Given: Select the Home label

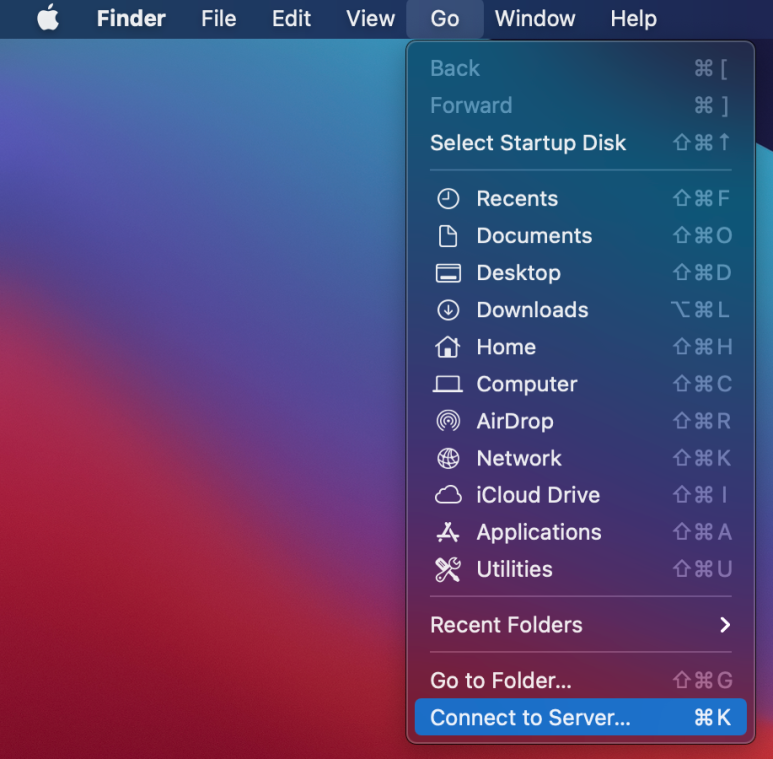Looking at the screenshot, I should coord(506,347).
